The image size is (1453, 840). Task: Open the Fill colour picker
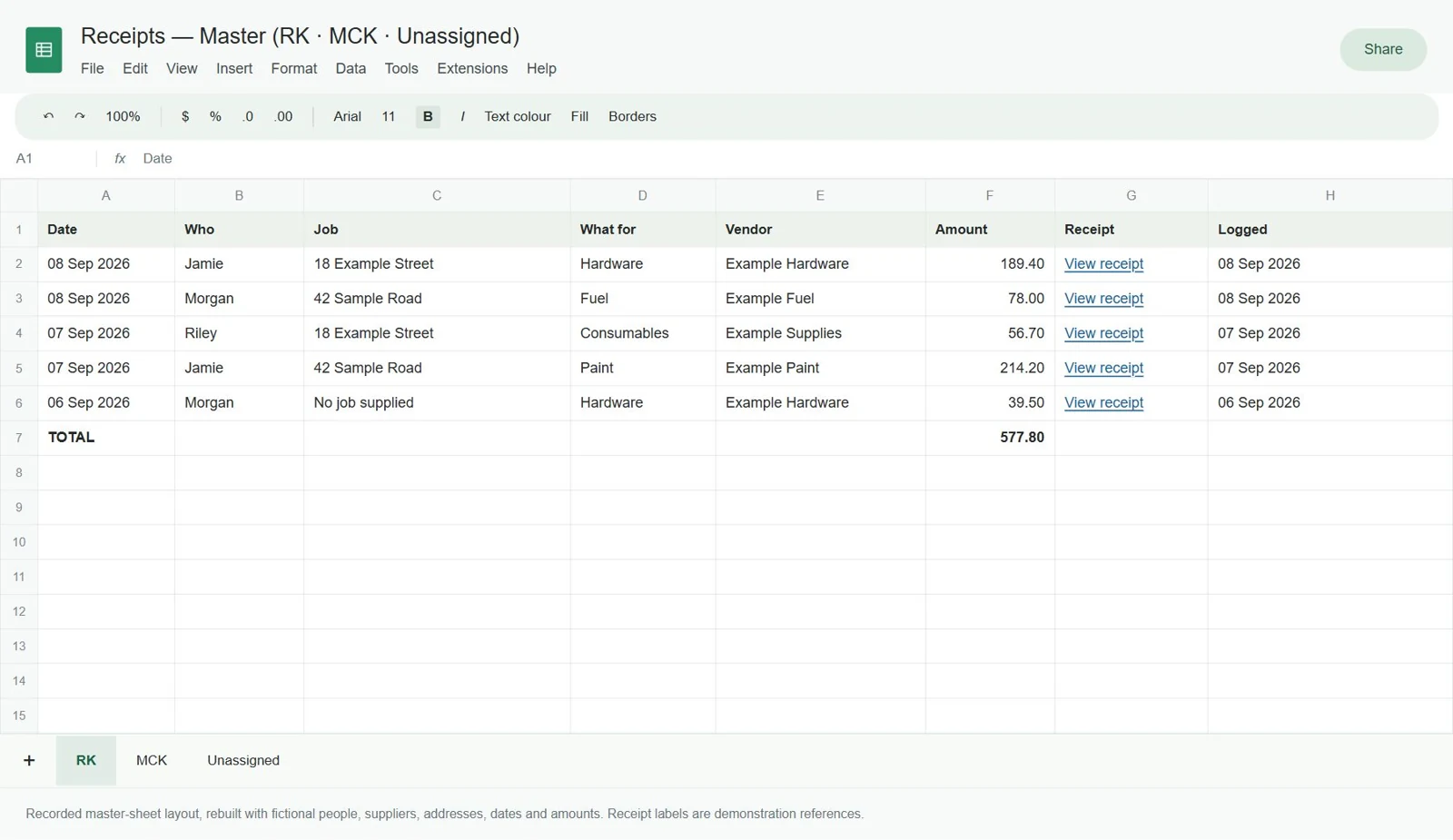pyautogui.click(x=579, y=116)
